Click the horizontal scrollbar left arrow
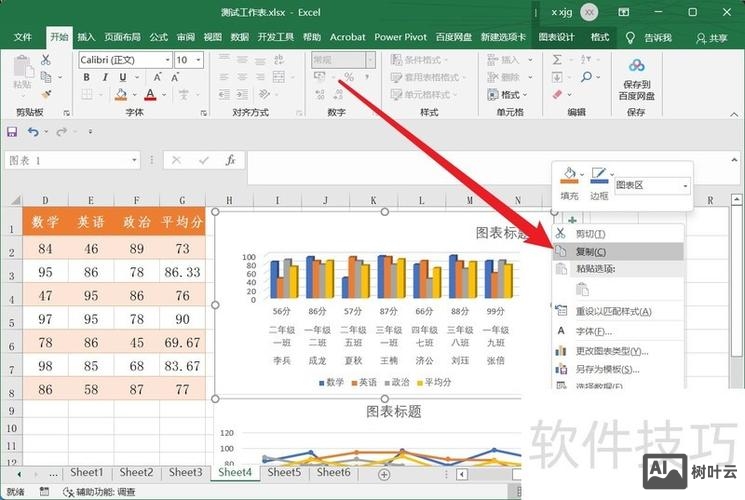745x500 pixels. 462,474
